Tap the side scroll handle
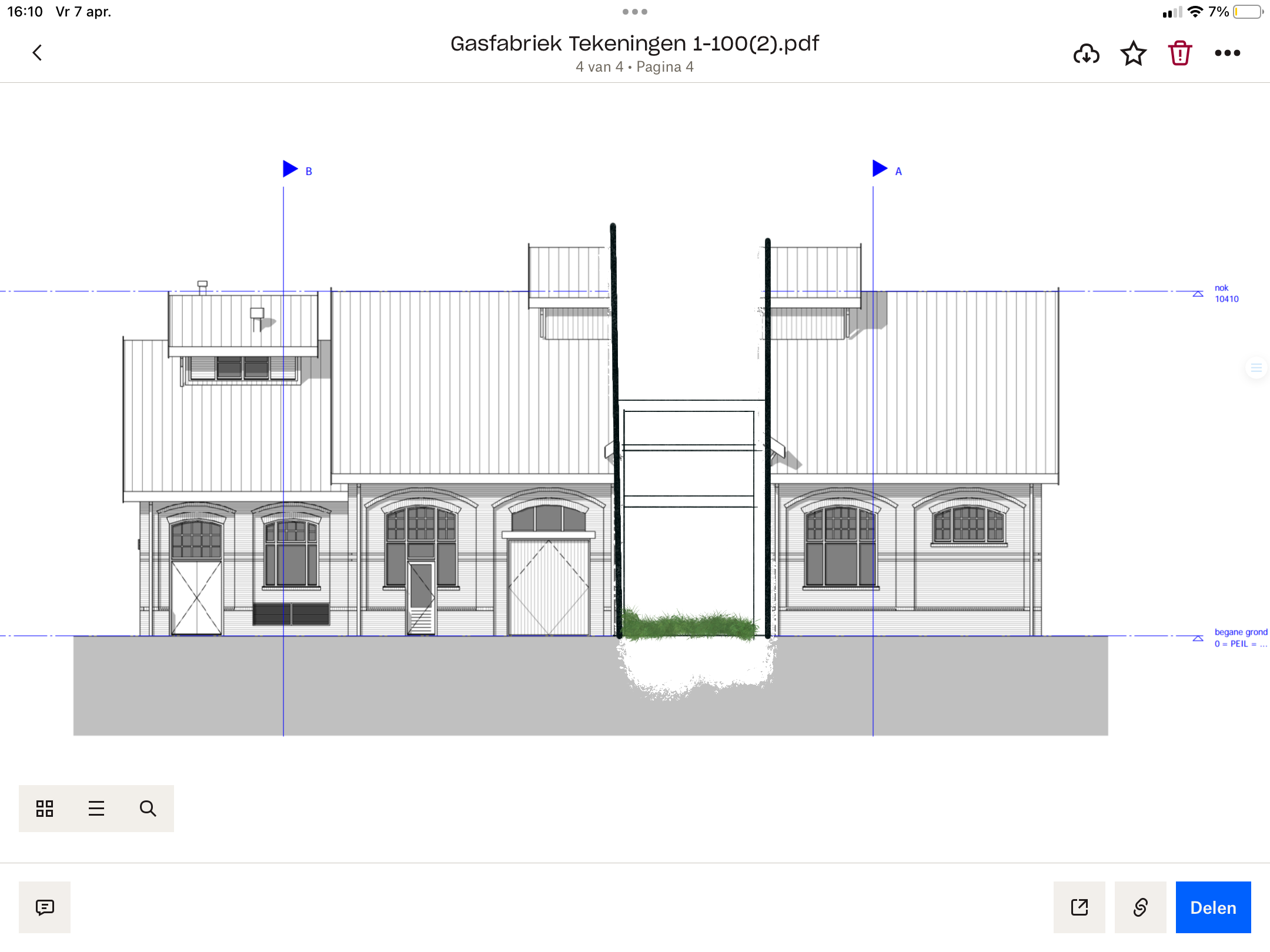 (1256, 368)
